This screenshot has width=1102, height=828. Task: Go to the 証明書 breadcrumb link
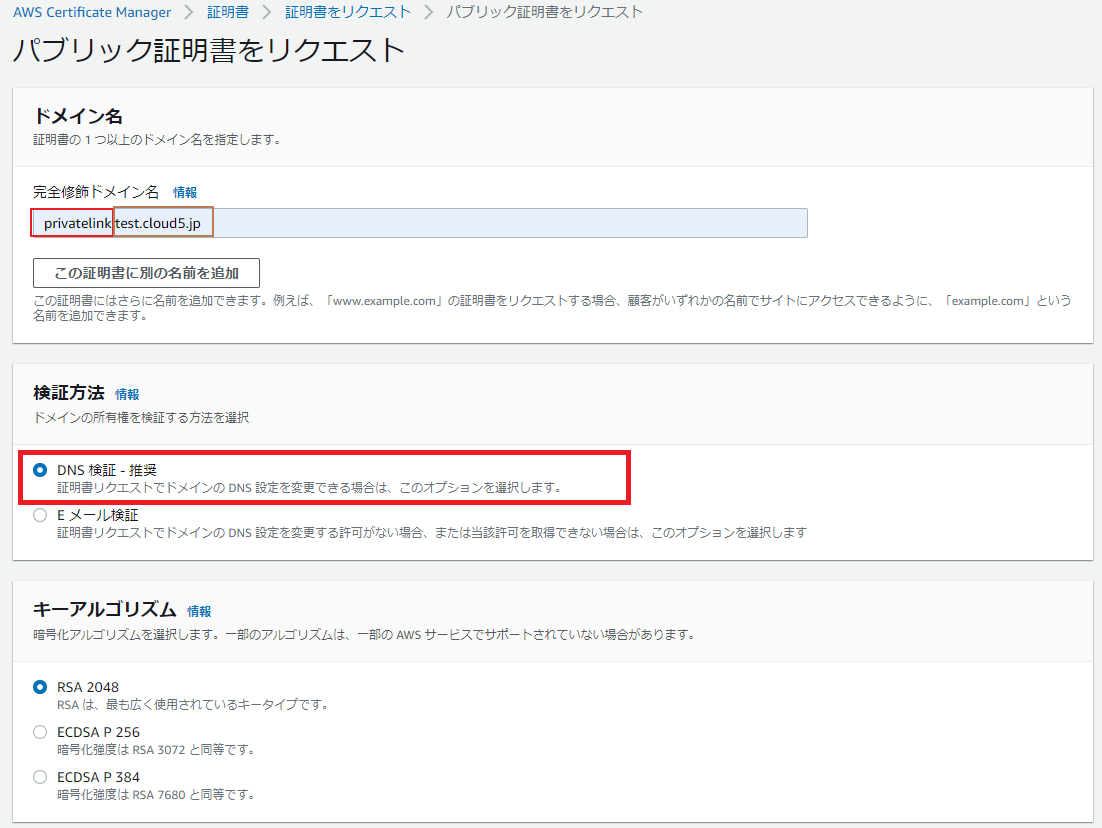click(x=228, y=12)
